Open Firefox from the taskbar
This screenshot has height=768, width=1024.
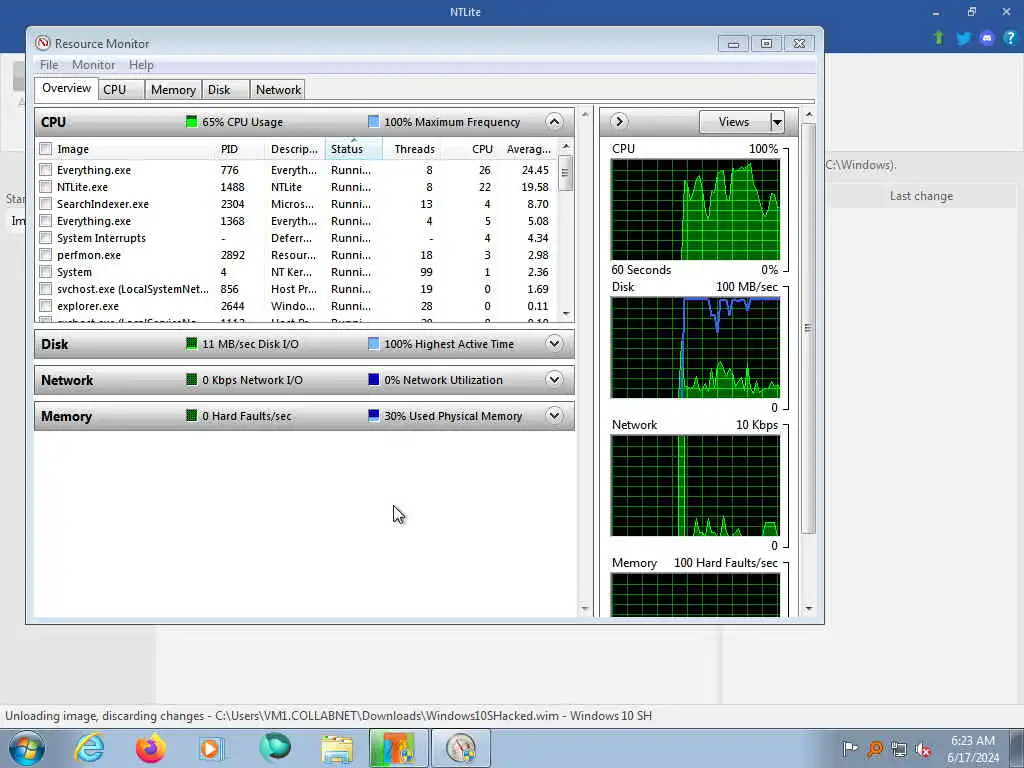(x=150, y=748)
